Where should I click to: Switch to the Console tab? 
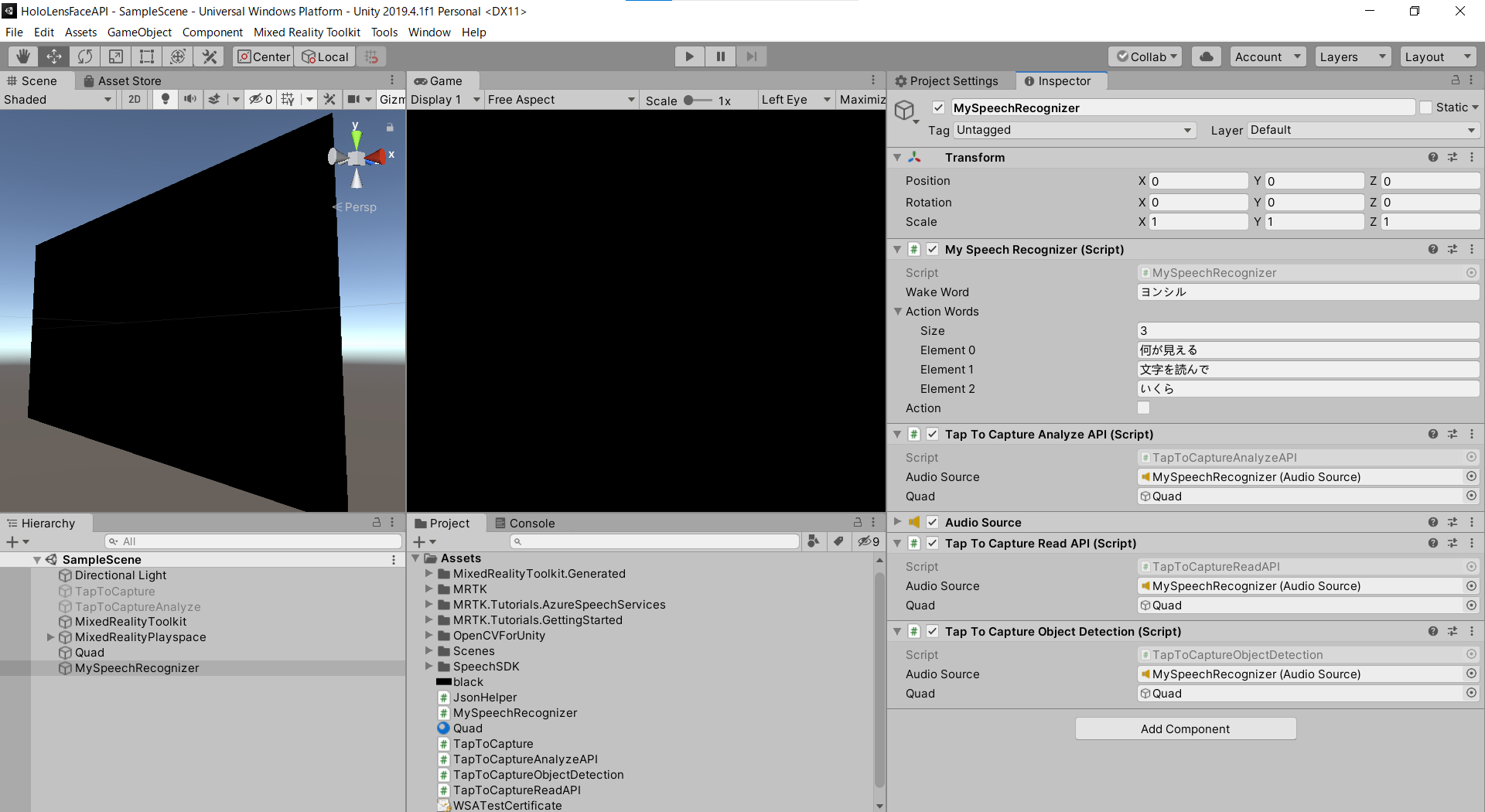click(524, 524)
